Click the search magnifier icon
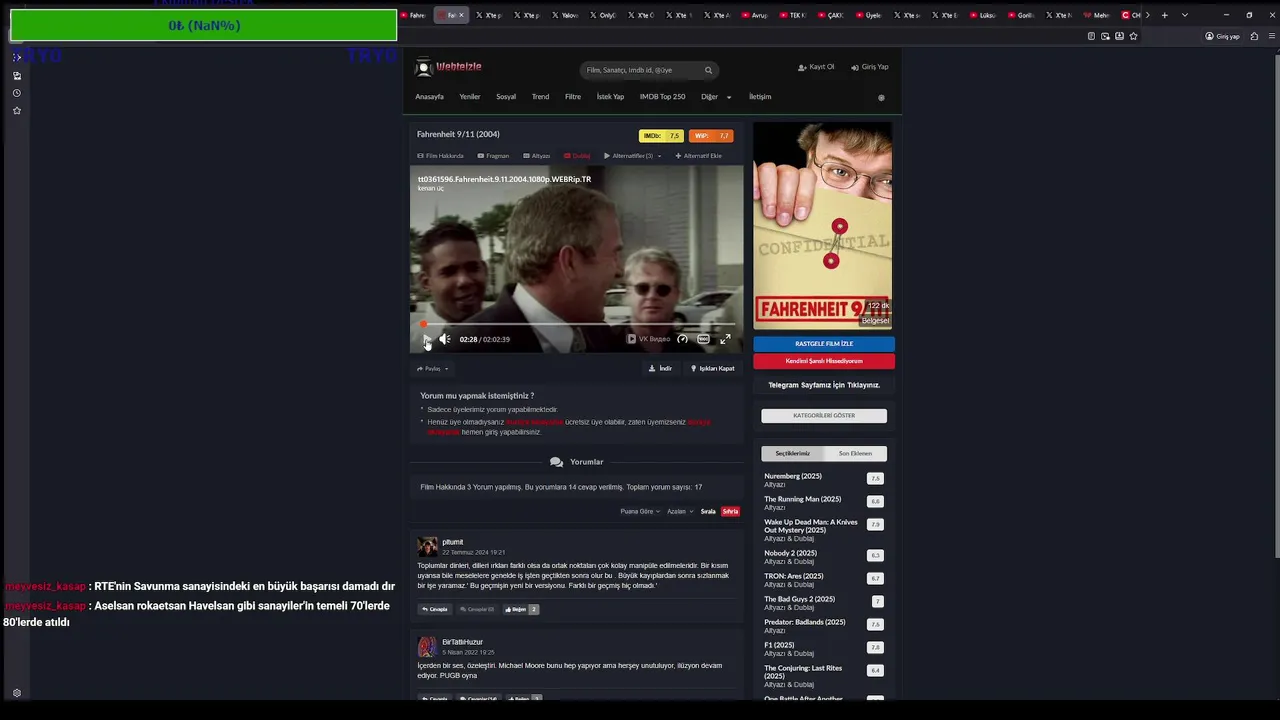The width and height of the screenshot is (1280, 720). 708,70
